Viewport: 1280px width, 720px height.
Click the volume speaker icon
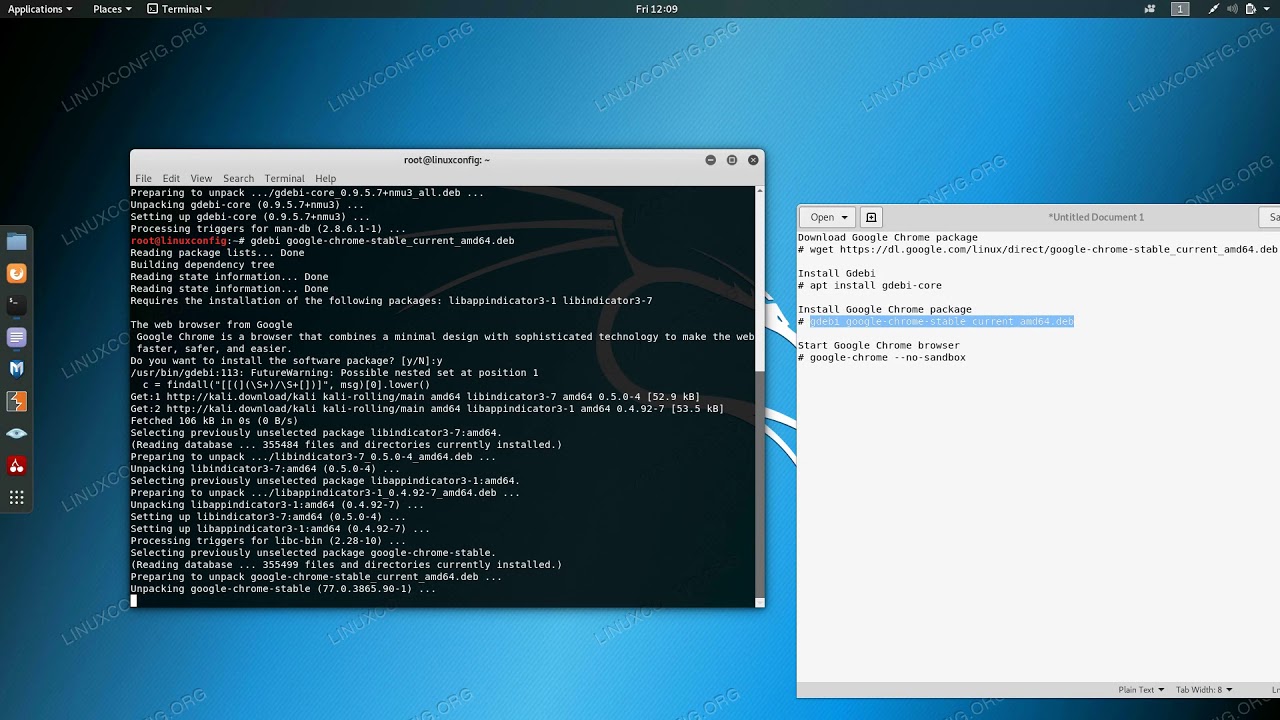tap(1230, 9)
